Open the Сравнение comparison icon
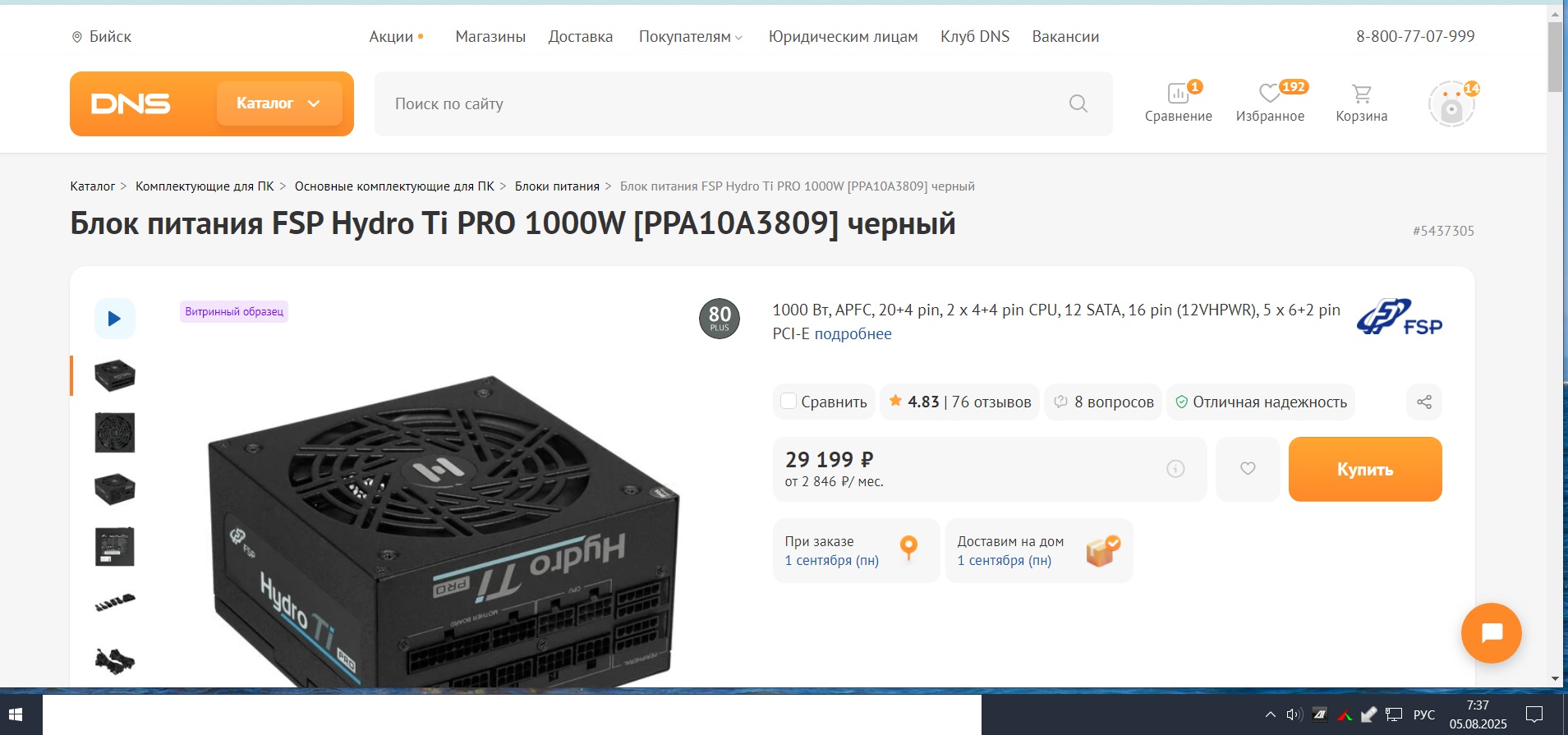1568x735 pixels. [x=1178, y=93]
